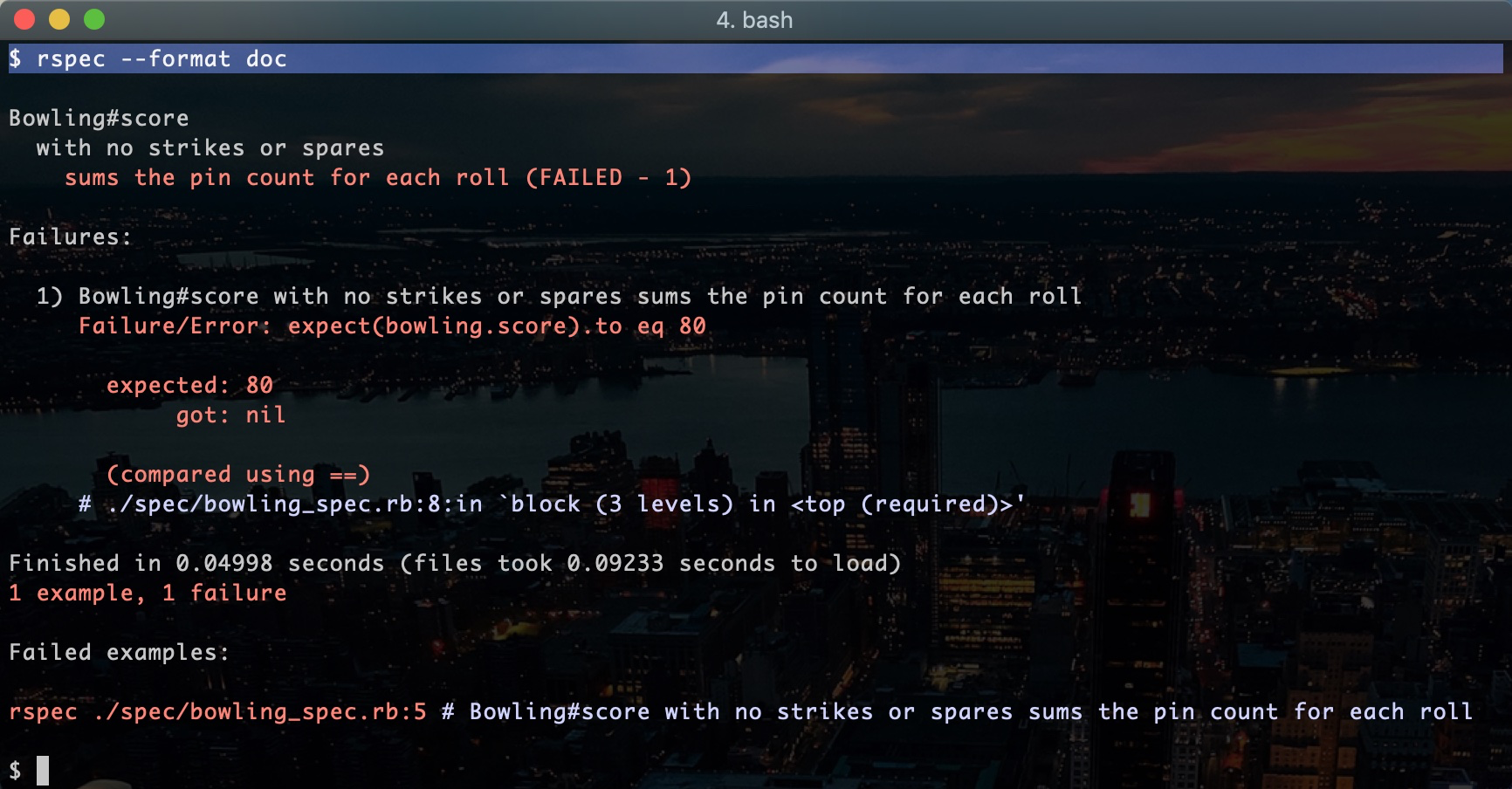Click the '(FAILED - 1)' example line
1512x789 pixels.
pos(378,178)
